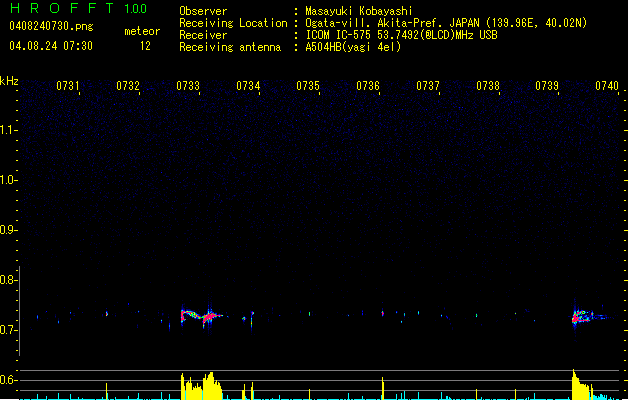Click the small echo spike near 0736
Image resolution: width=629 pixels, height=400 pixels.
[383, 313]
